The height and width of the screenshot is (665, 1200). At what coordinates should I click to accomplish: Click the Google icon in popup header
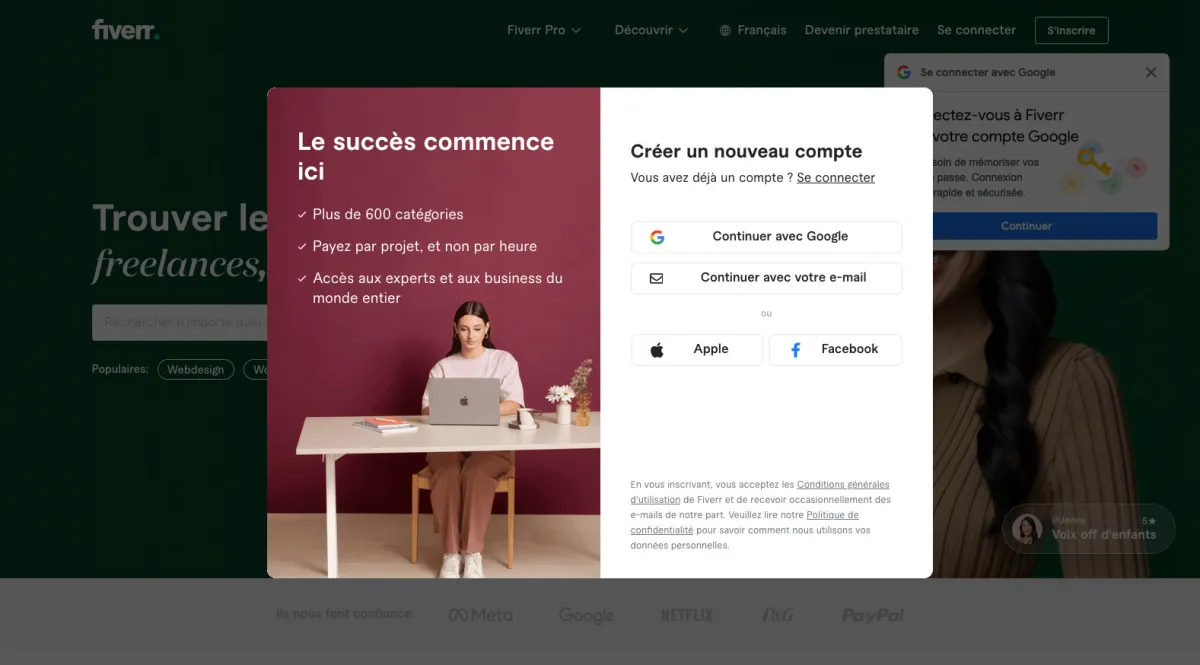click(x=904, y=72)
